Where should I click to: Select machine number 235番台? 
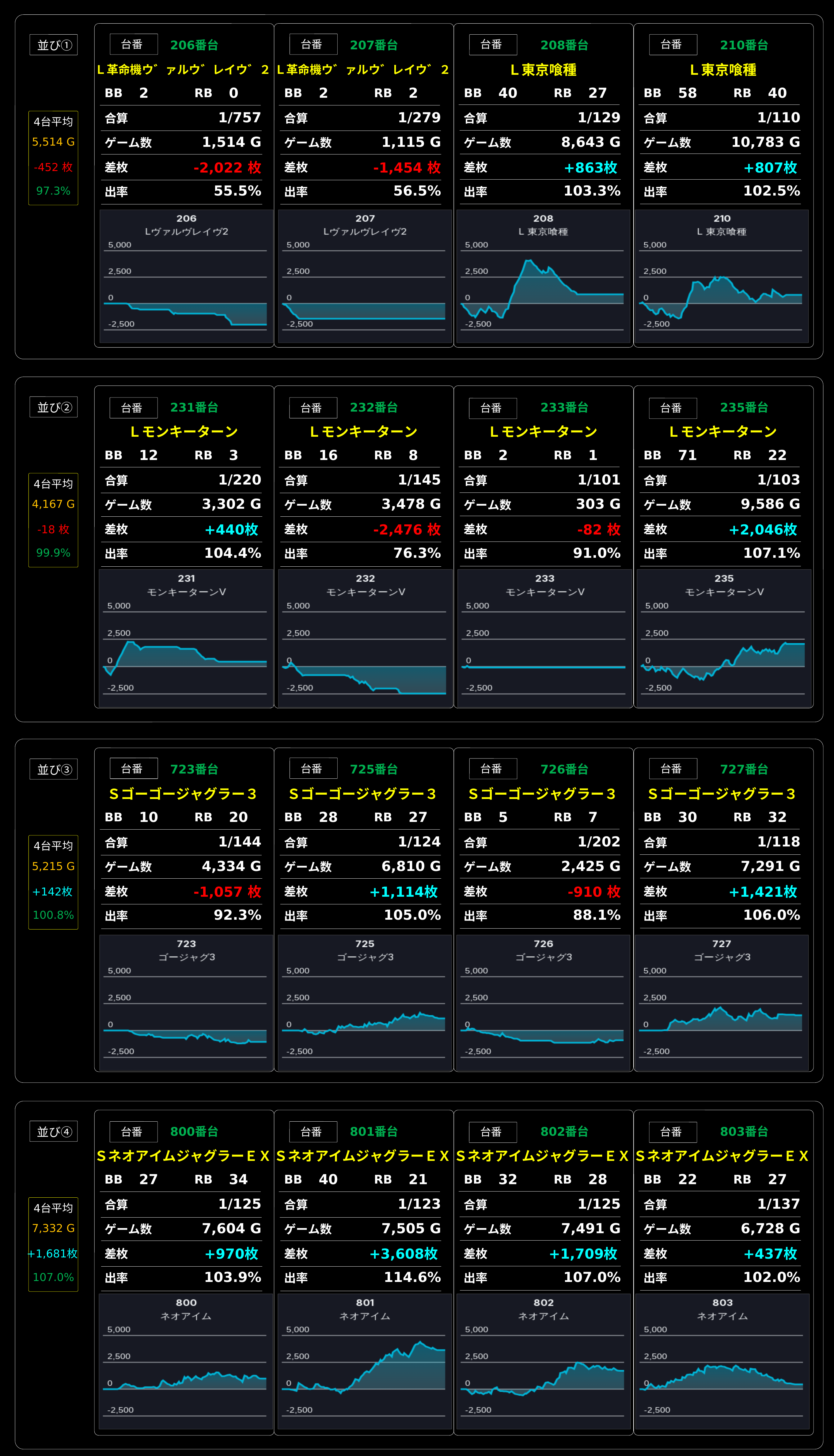click(x=744, y=407)
